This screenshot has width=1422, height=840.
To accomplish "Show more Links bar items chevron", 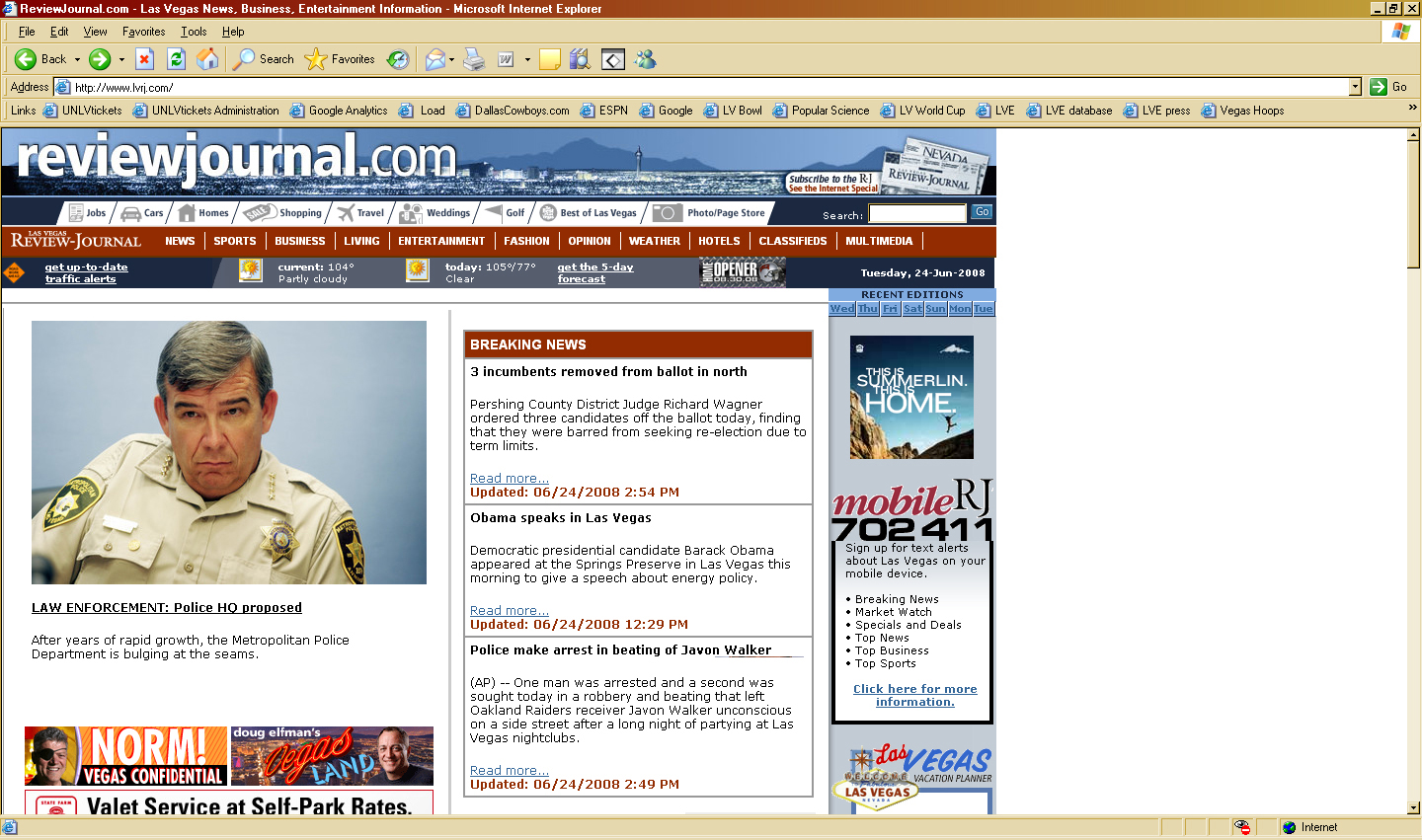I will coord(1412,108).
